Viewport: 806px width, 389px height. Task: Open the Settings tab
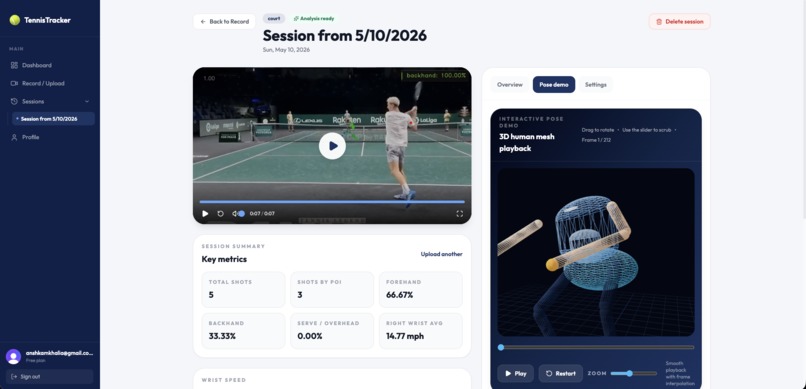(x=596, y=85)
